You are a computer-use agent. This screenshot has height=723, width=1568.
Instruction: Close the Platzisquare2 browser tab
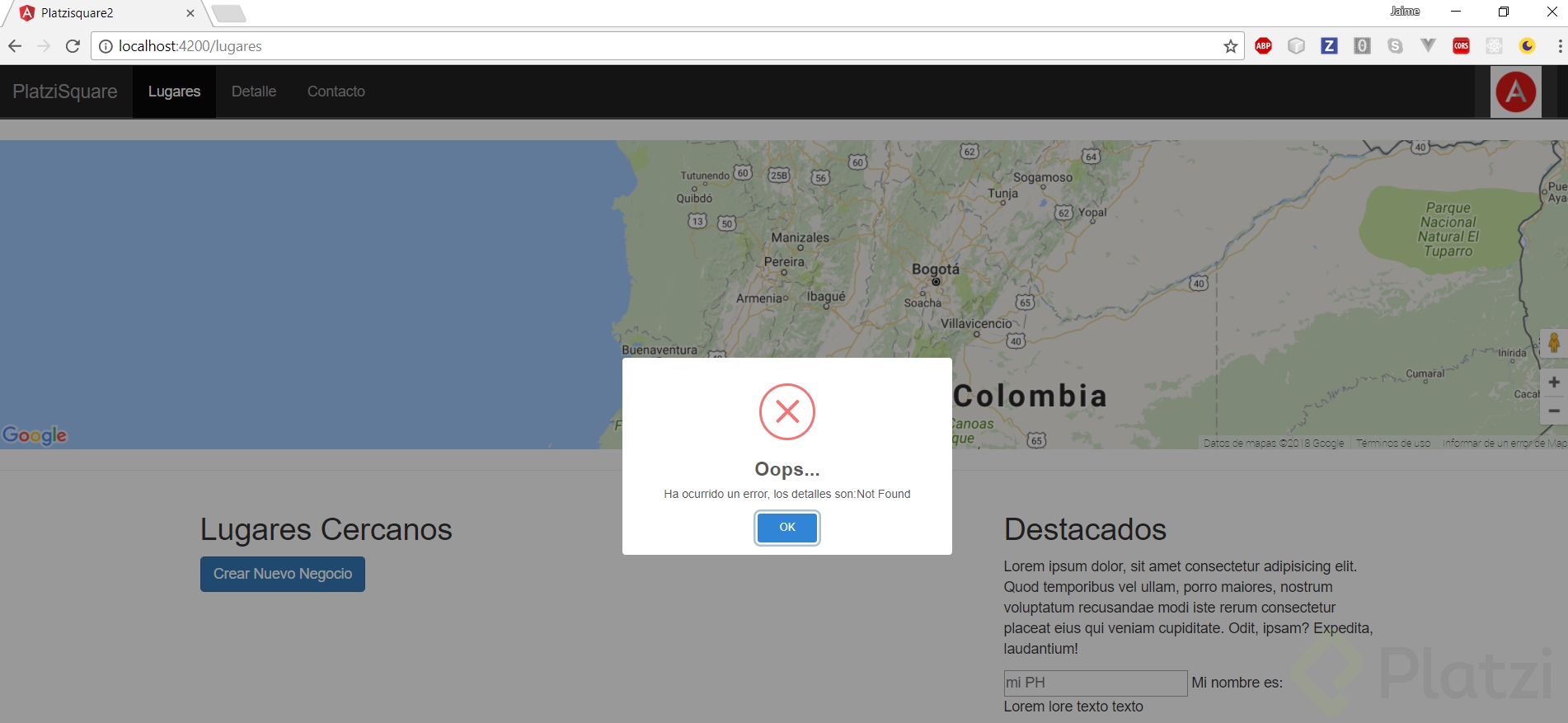pos(190,13)
